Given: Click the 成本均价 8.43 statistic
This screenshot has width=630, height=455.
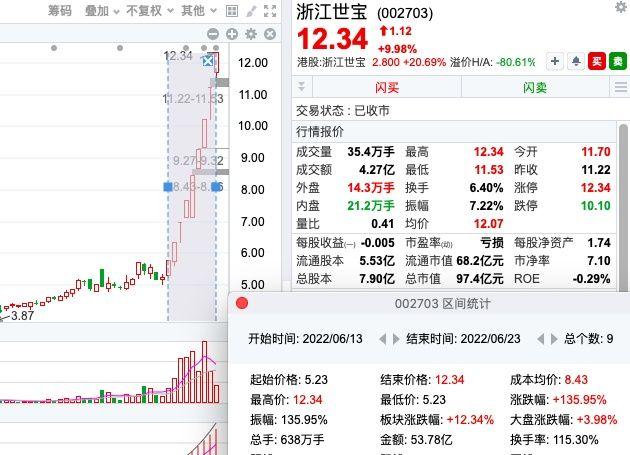Looking at the screenshot, I should coord(549,379).
